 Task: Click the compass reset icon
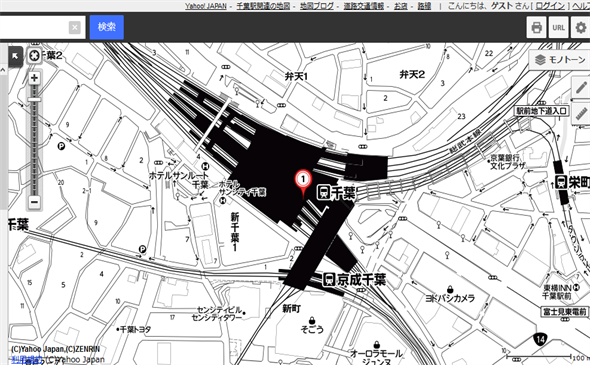click(34, 56)
